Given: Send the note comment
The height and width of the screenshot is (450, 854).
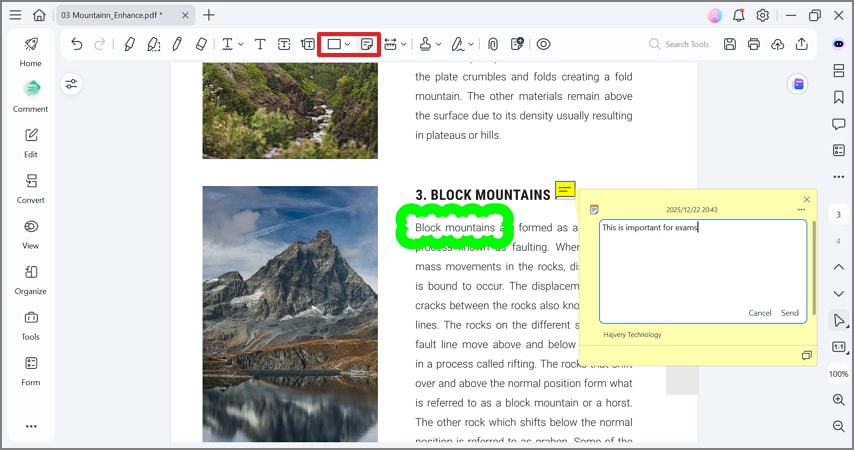Looking at the screenshot, I should pyautogui.click(x=790, y=313).
